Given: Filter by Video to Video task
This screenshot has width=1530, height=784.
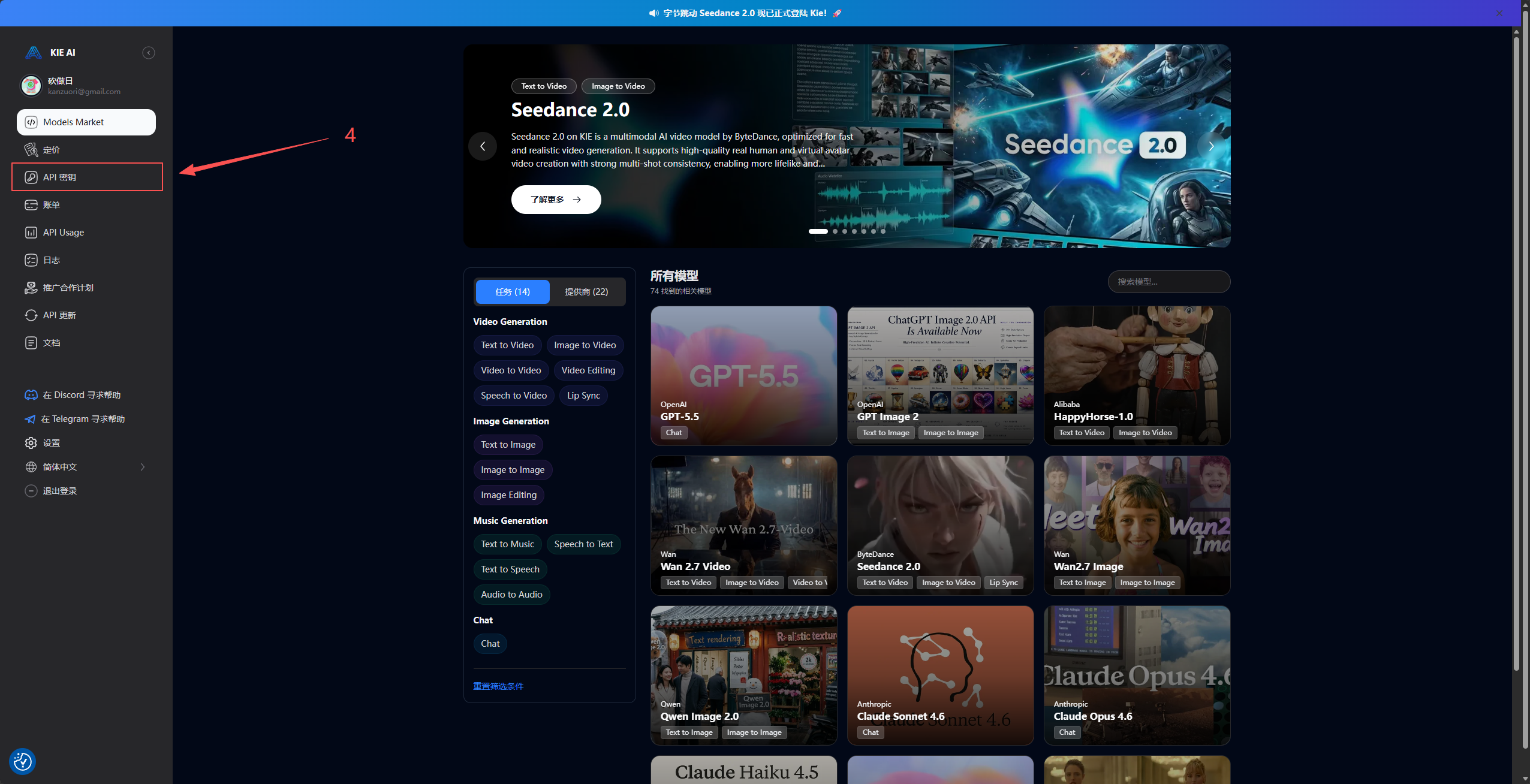Looking at the screenshot, I should pyautogui.click(x=511, y=370).
